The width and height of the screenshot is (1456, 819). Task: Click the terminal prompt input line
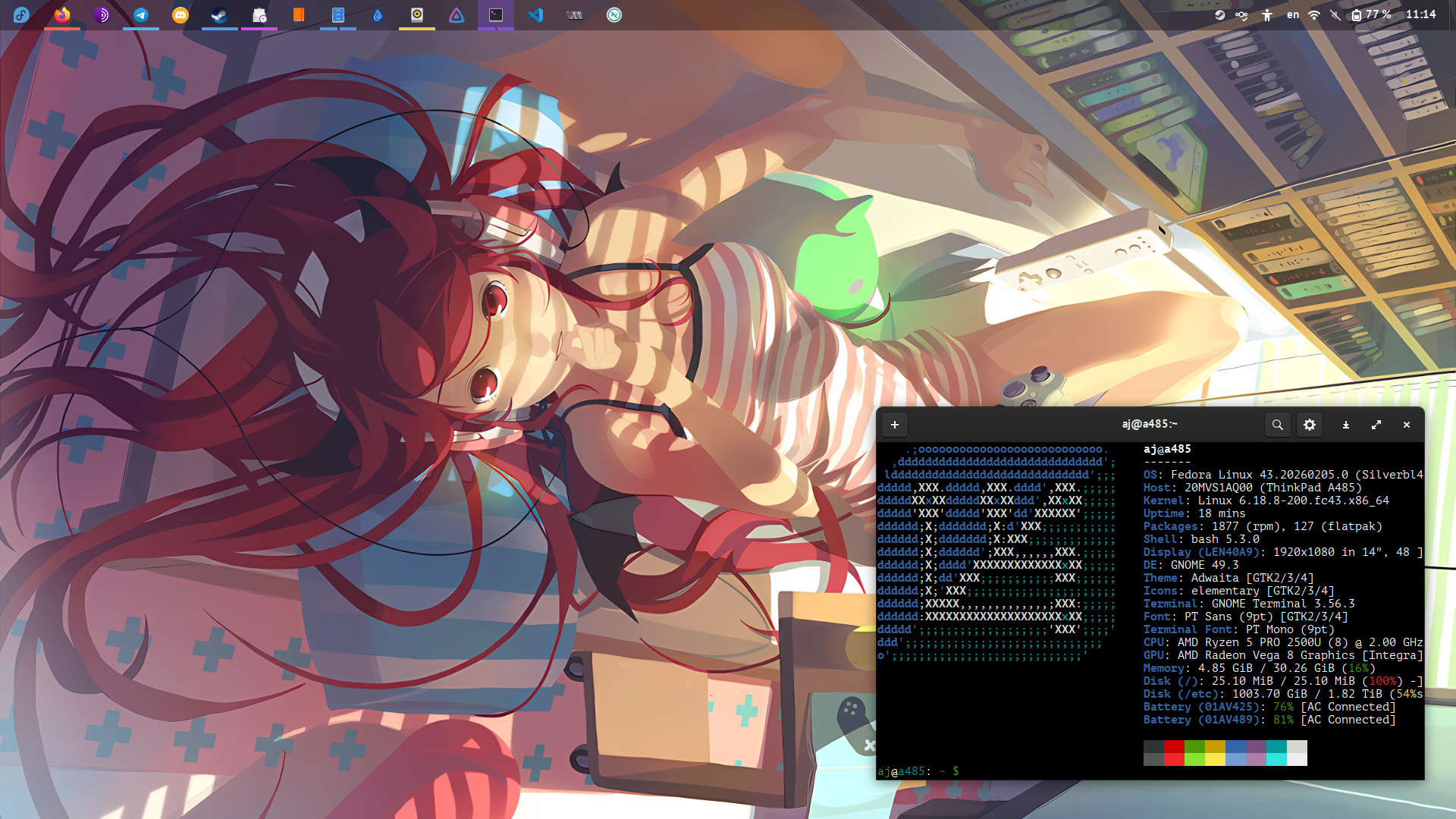click(x=1062, y=771)
